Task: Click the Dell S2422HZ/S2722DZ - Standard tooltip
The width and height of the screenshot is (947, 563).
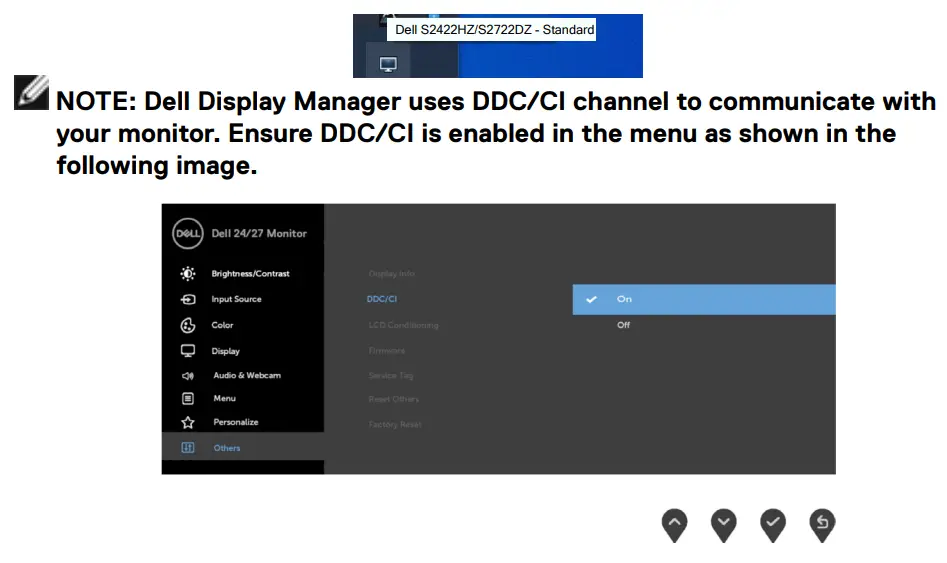Action: coord(492,30)
